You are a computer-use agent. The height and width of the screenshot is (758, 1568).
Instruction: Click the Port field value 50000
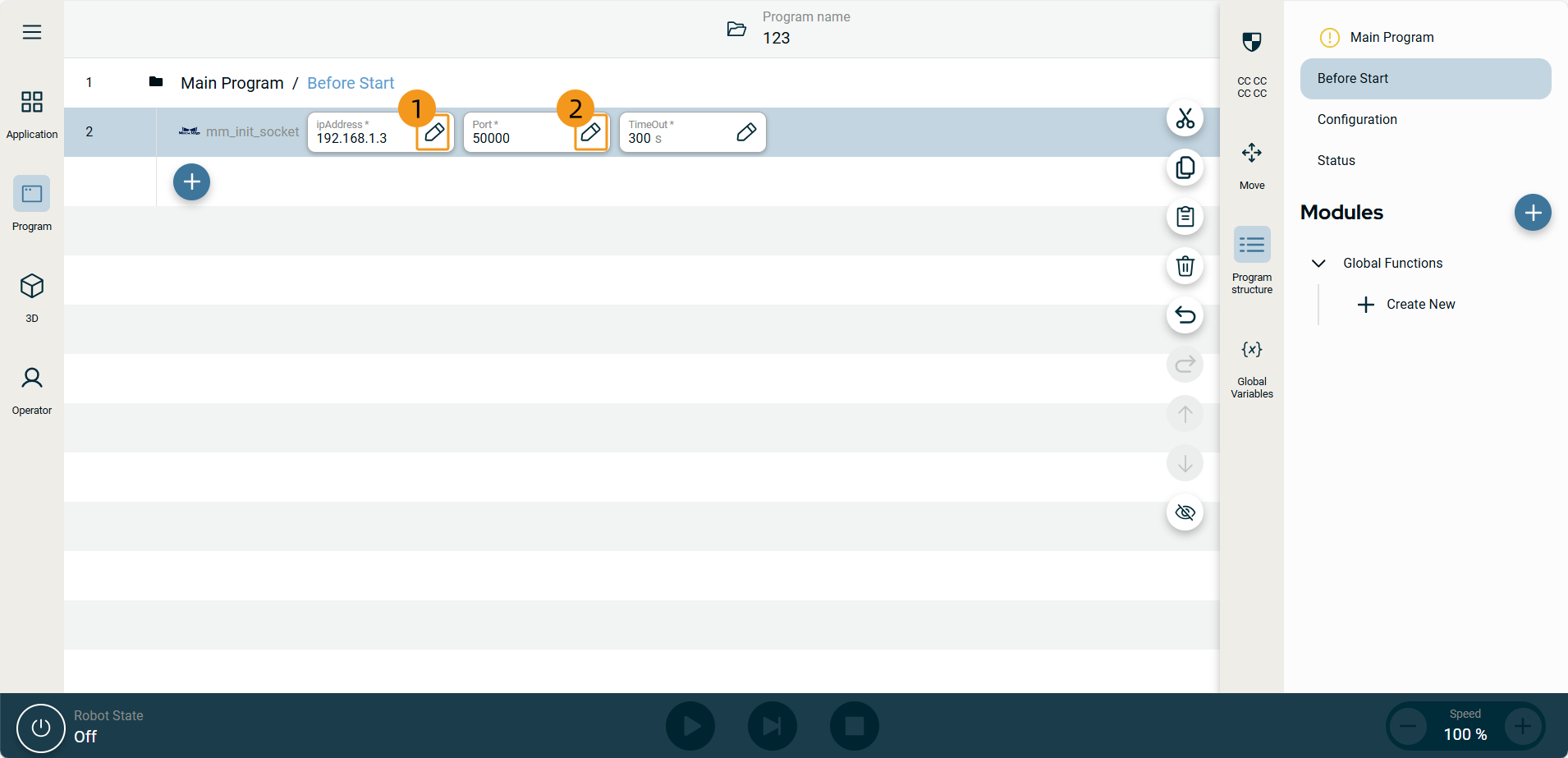coord(491,139)
